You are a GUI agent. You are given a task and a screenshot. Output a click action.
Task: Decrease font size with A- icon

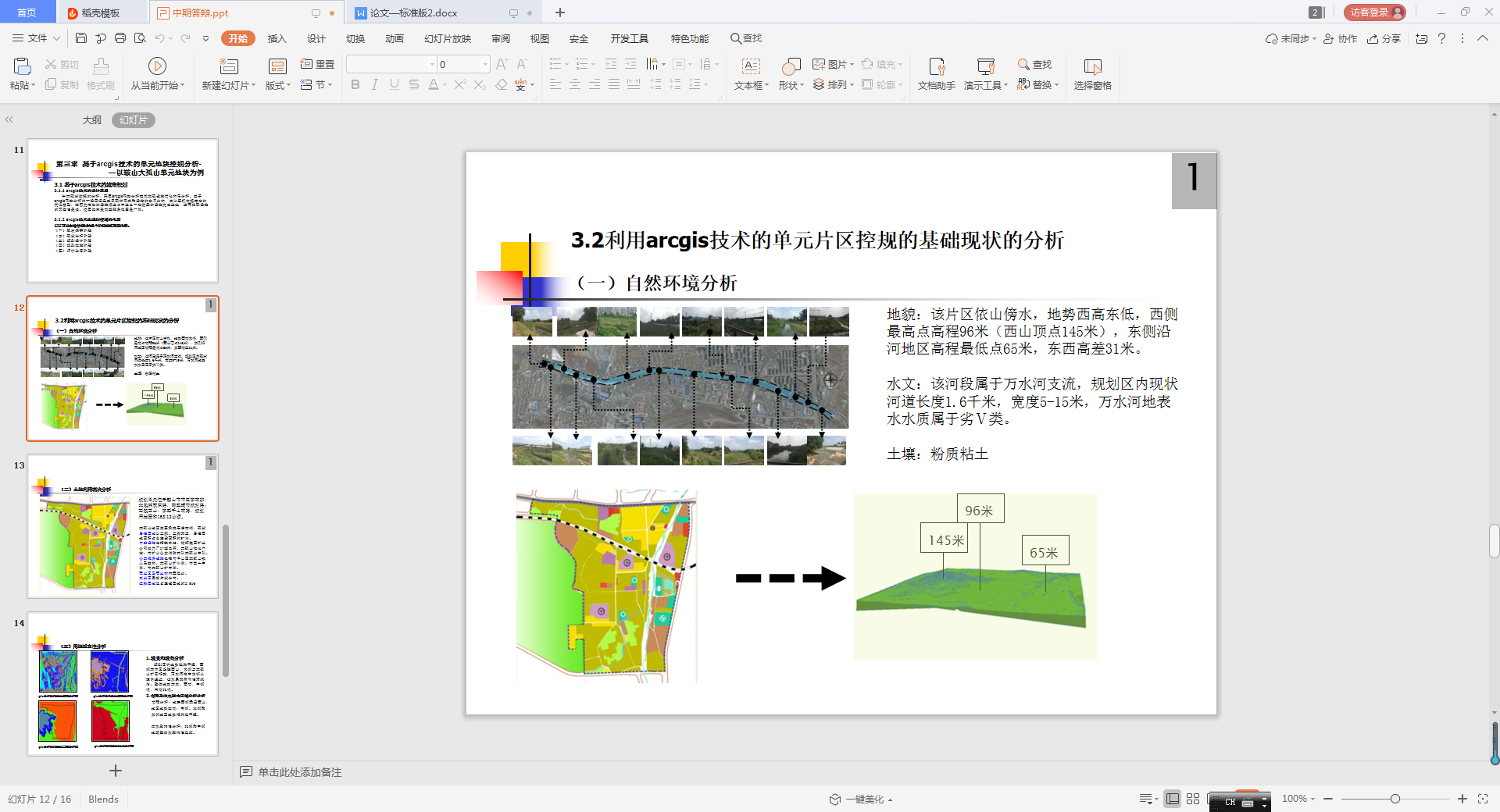(522, 64)
